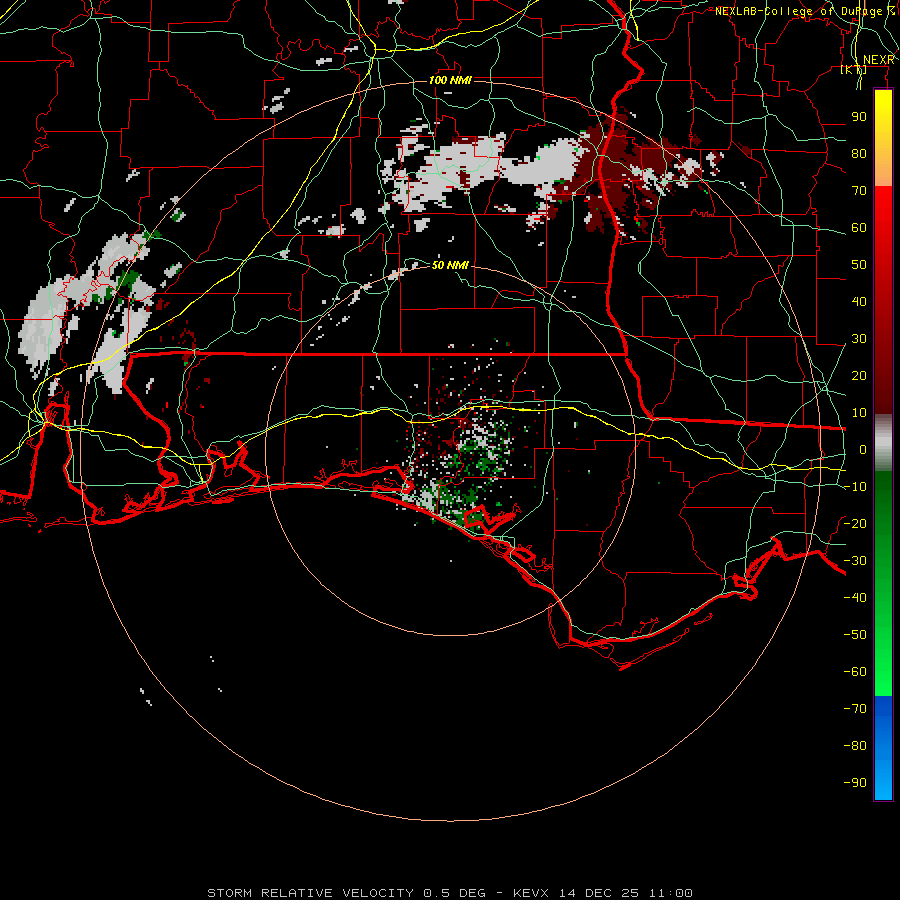Click the 80 value on velocity scale
This screenshot has width=900, height=900.
(x=859, y=153)
